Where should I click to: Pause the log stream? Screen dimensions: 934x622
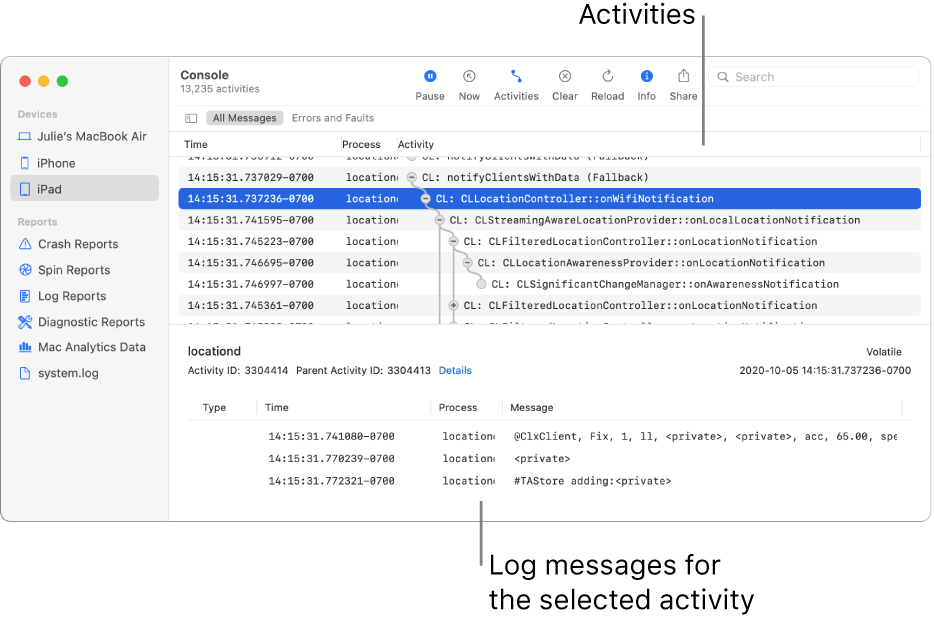429,85
